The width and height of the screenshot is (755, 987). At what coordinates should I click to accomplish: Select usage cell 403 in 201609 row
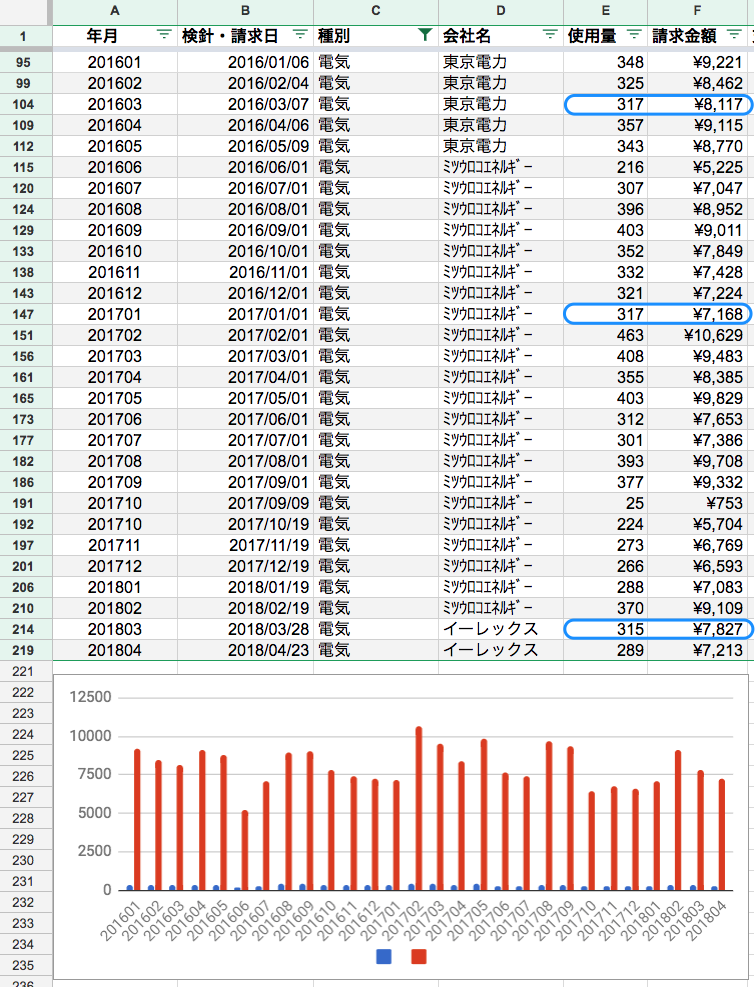(605, 230)
